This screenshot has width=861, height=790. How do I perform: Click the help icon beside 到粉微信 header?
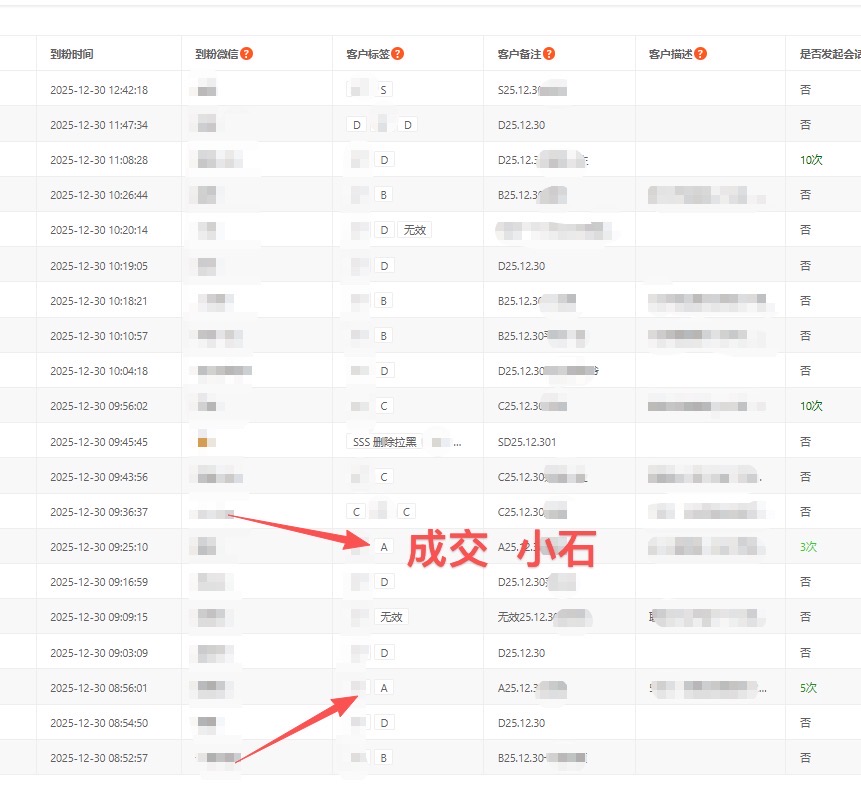tap(247, 54)
